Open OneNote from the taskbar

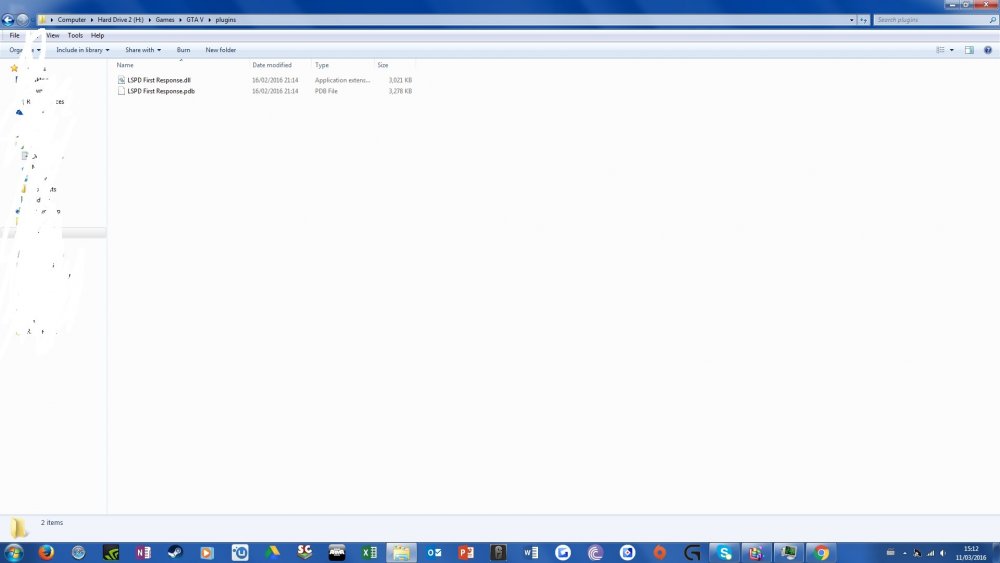click(143, 552)
